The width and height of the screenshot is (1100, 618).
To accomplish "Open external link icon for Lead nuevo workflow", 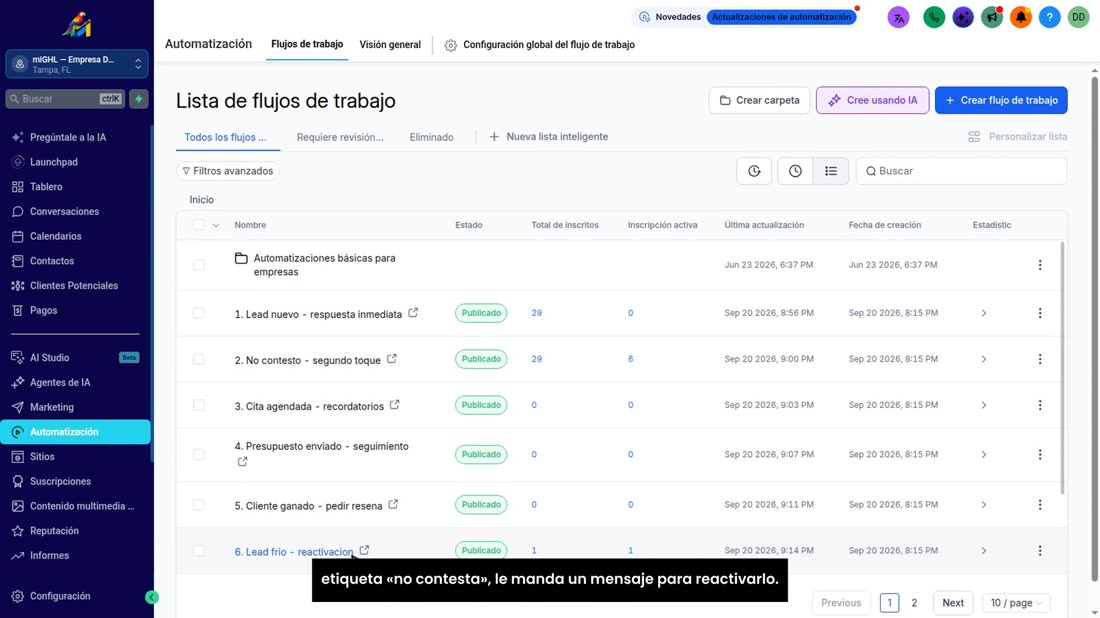I will click(x=413, y=313).
